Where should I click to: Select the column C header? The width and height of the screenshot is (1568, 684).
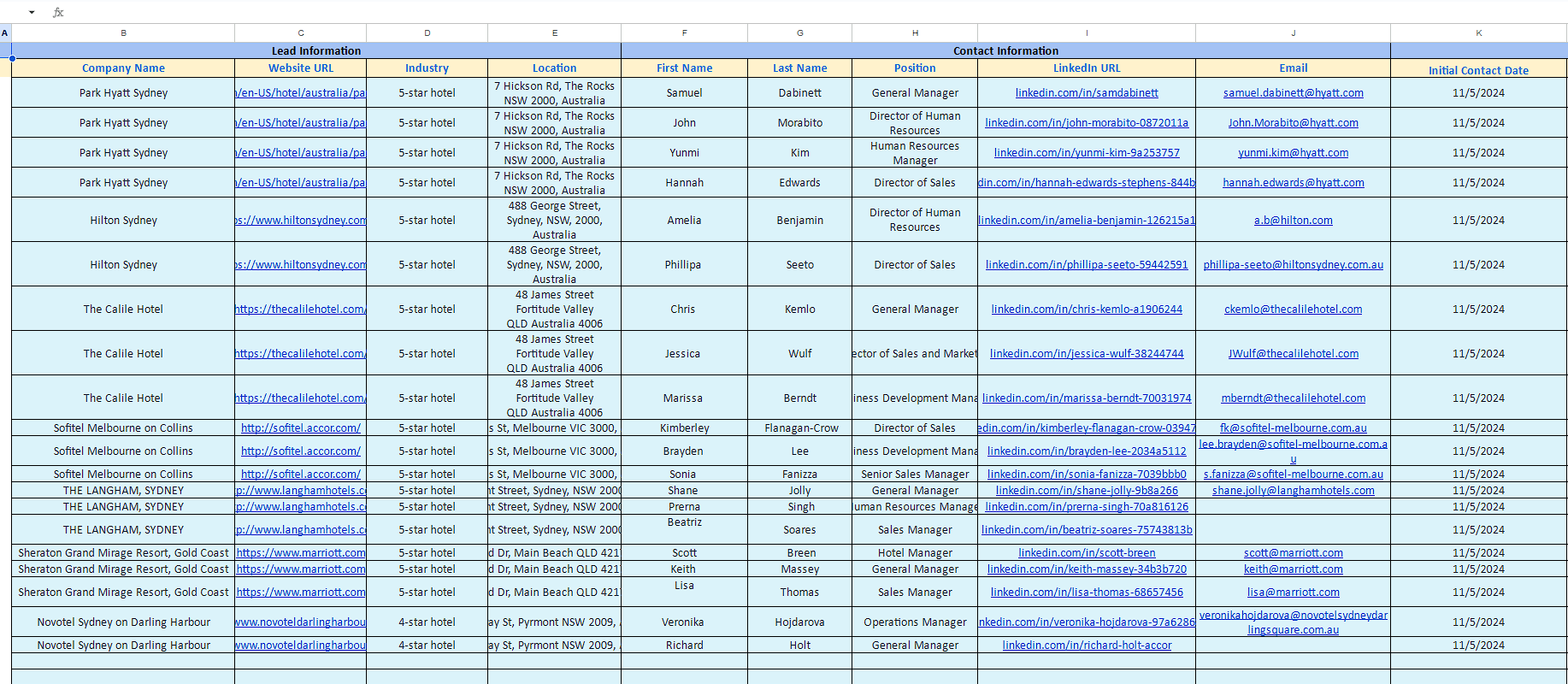click(301, 32)
